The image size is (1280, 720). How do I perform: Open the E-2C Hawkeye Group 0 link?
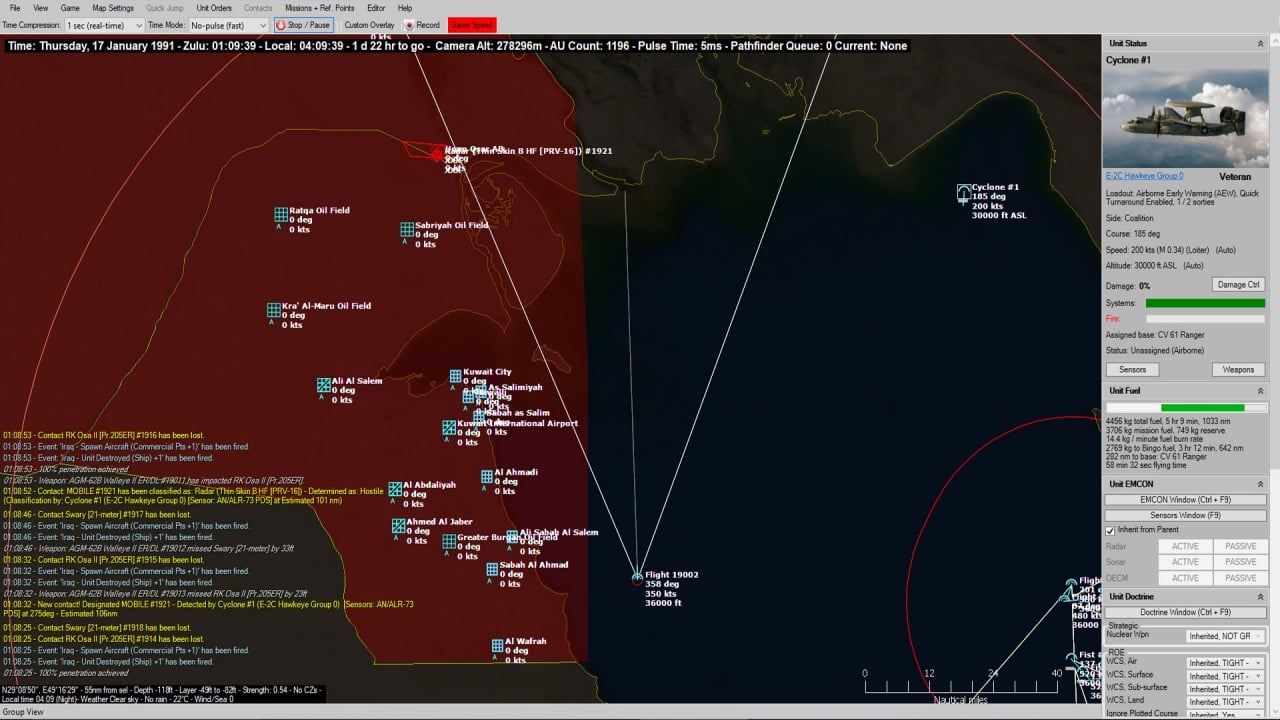click(x=1144, y=176)
